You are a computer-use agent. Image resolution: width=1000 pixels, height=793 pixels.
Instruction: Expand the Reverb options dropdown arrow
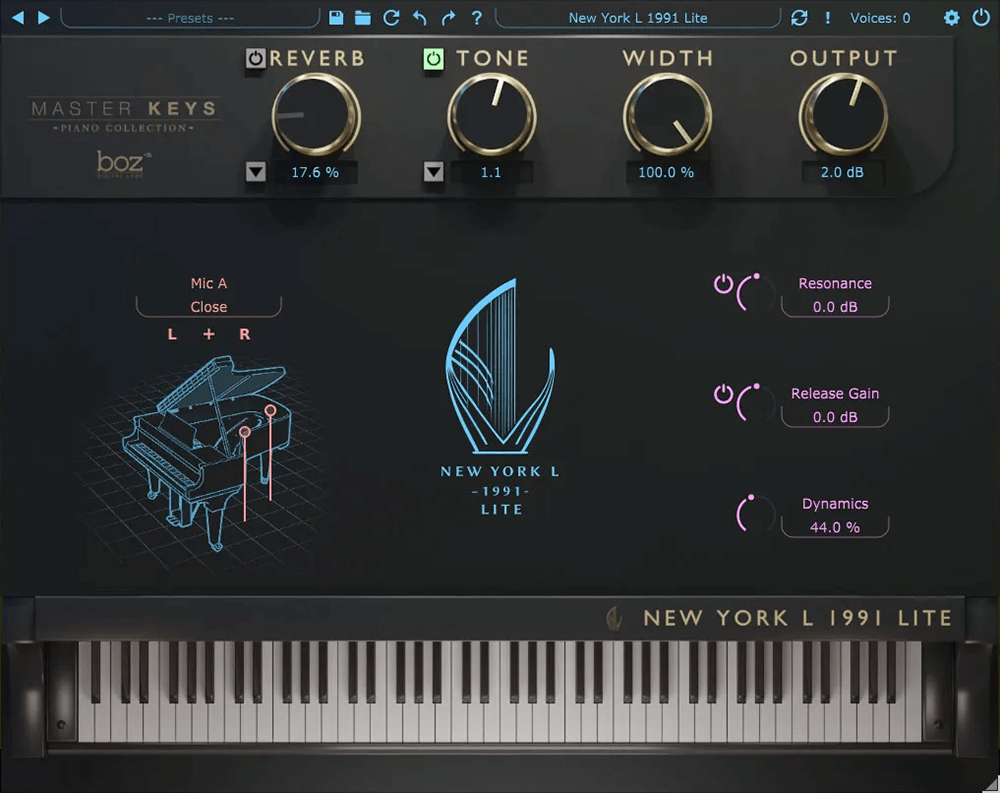pos(256,172)
